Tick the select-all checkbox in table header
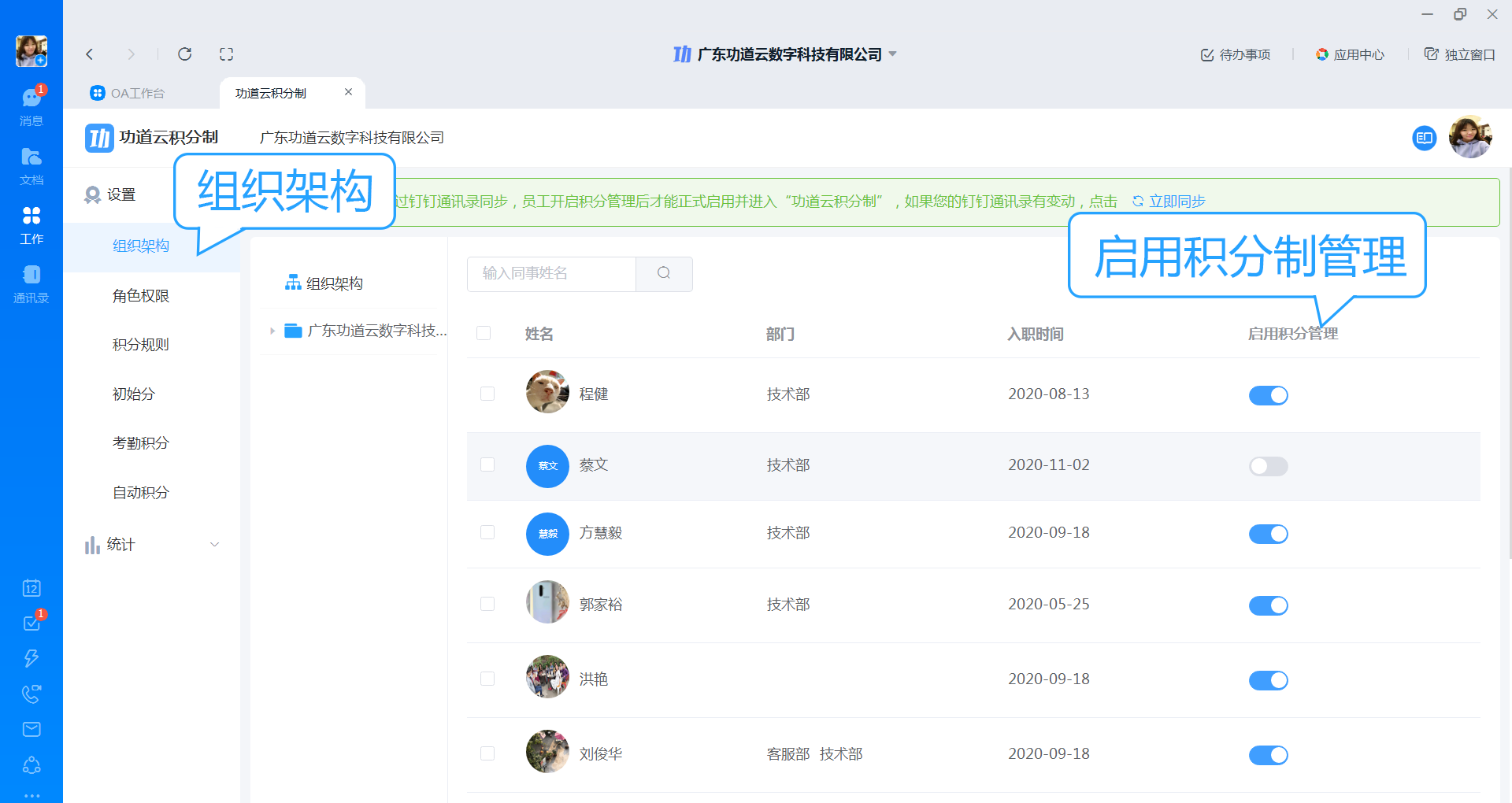 point(484,333)
